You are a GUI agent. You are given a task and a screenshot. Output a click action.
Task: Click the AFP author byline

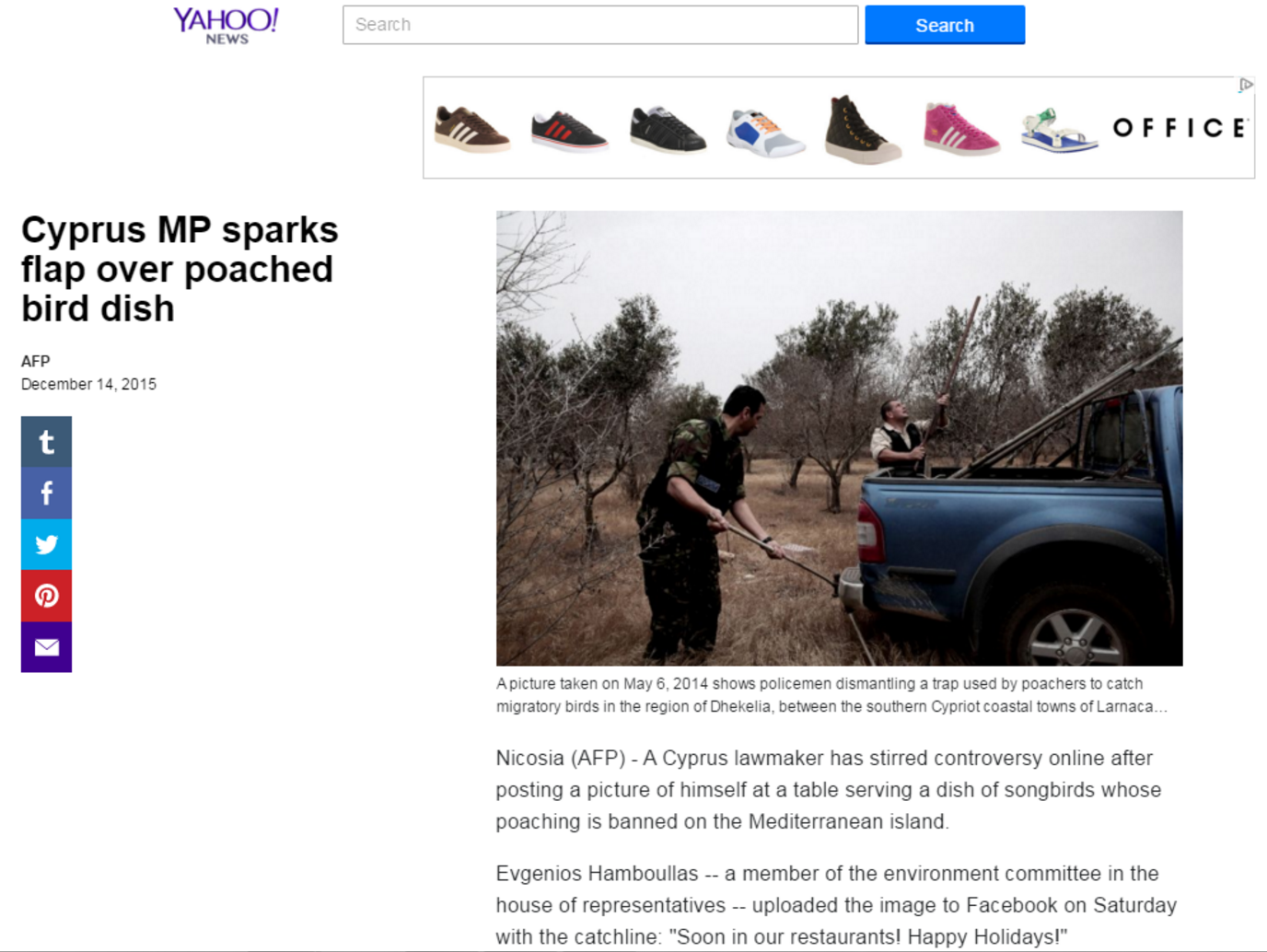click(36, 361)
